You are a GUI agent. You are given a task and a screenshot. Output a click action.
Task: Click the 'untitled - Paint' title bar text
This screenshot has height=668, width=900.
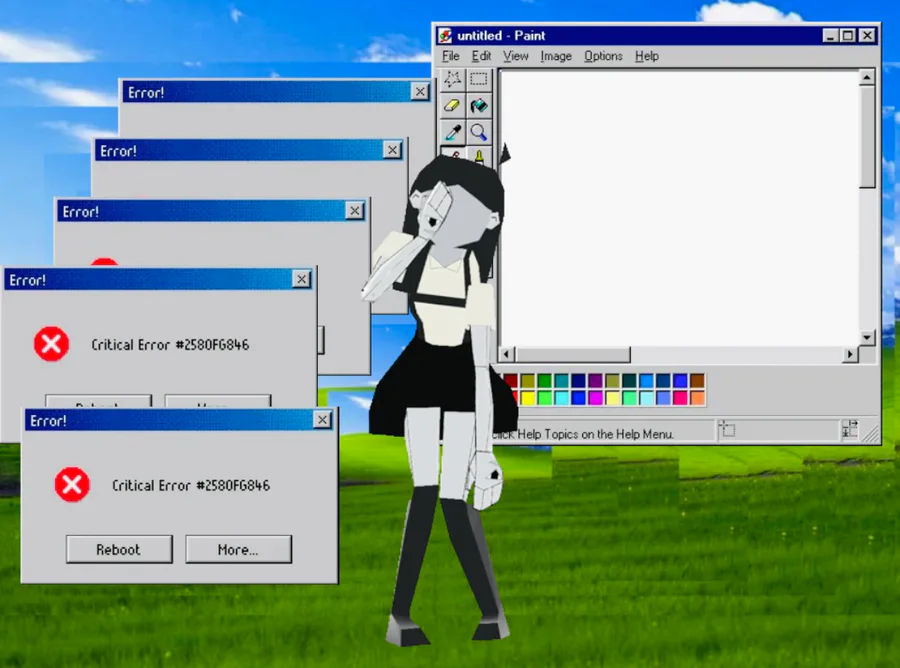[x=501, y=36]
